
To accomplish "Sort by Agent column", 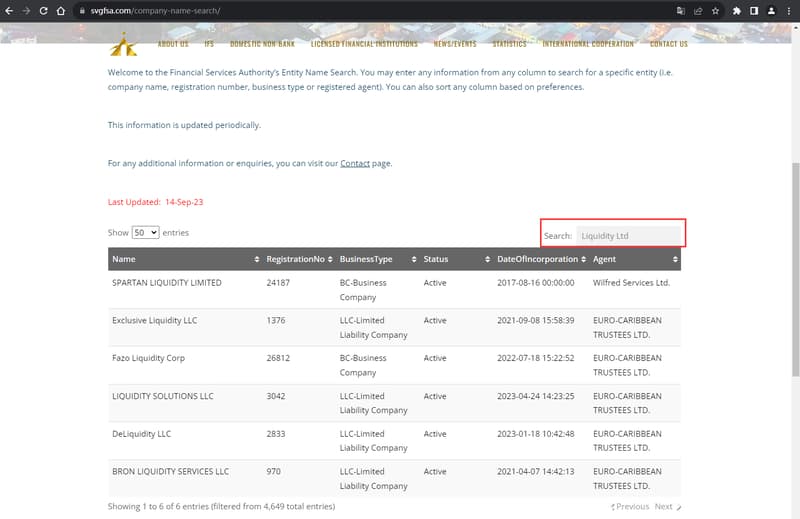I will [x=635, y=259].
